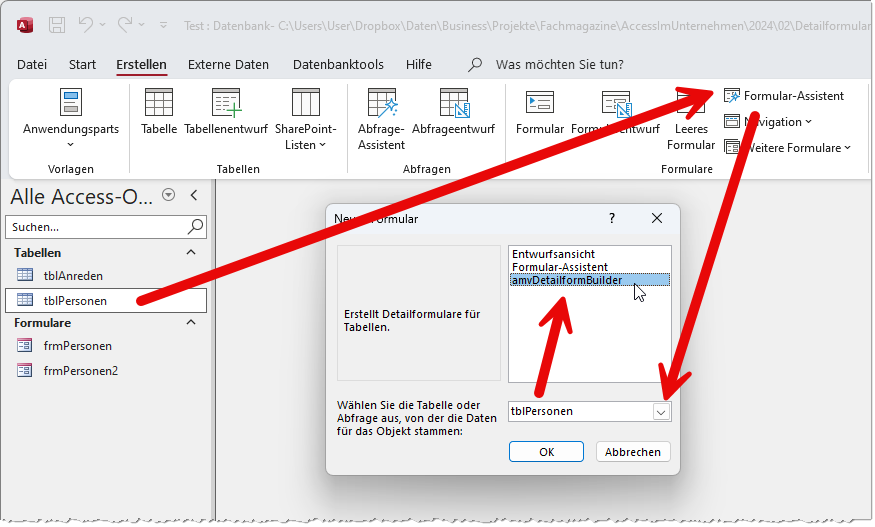Select the tblPersonen table
Screen dimensions: 875x527
106,300
